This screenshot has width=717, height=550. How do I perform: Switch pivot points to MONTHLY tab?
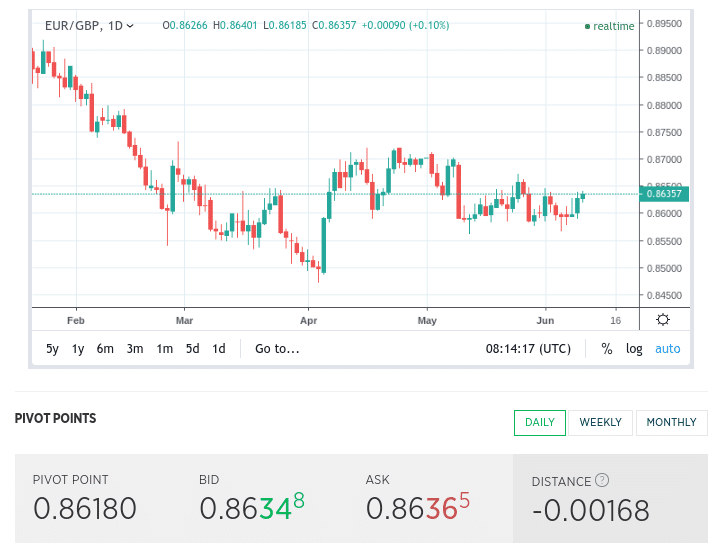(671, 422)
